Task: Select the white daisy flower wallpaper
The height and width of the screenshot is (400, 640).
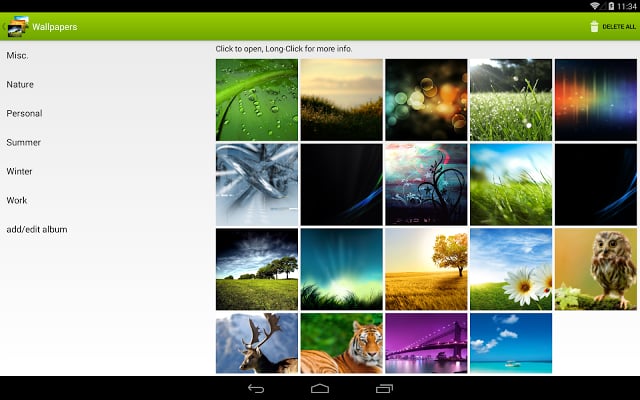Action: pyautogui.click(x=511, y=269)
